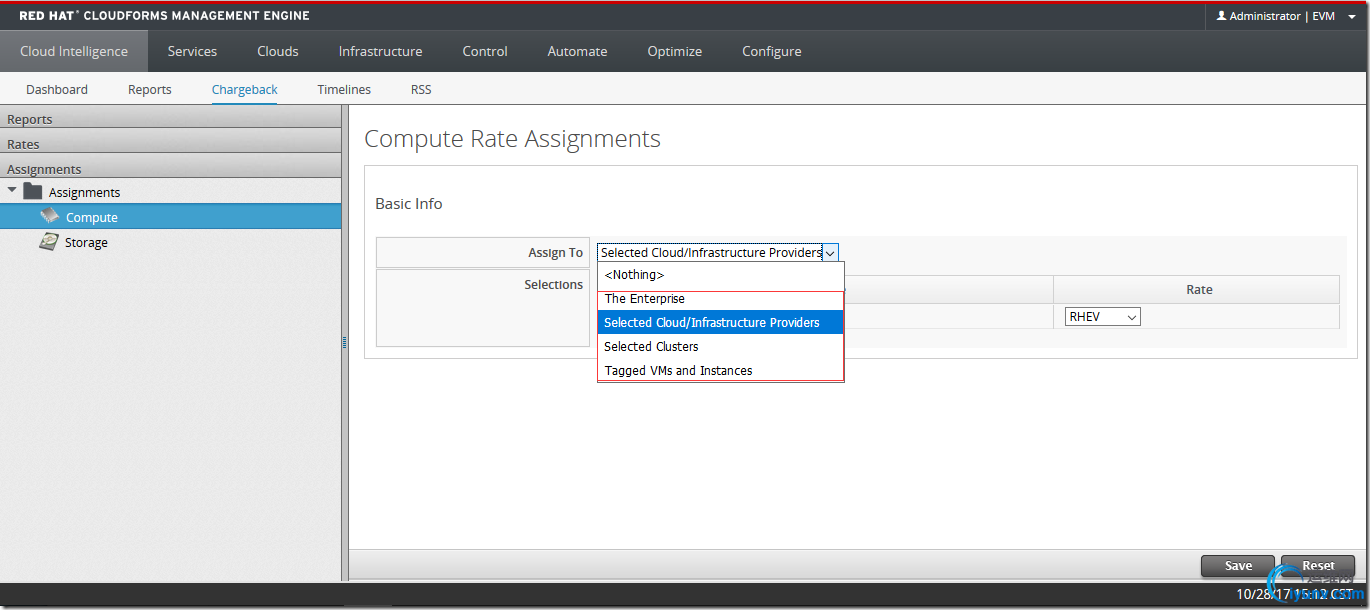The image size is (1370, 610).
Task: Switch to the RSS tab
Action: click(421, 89)
